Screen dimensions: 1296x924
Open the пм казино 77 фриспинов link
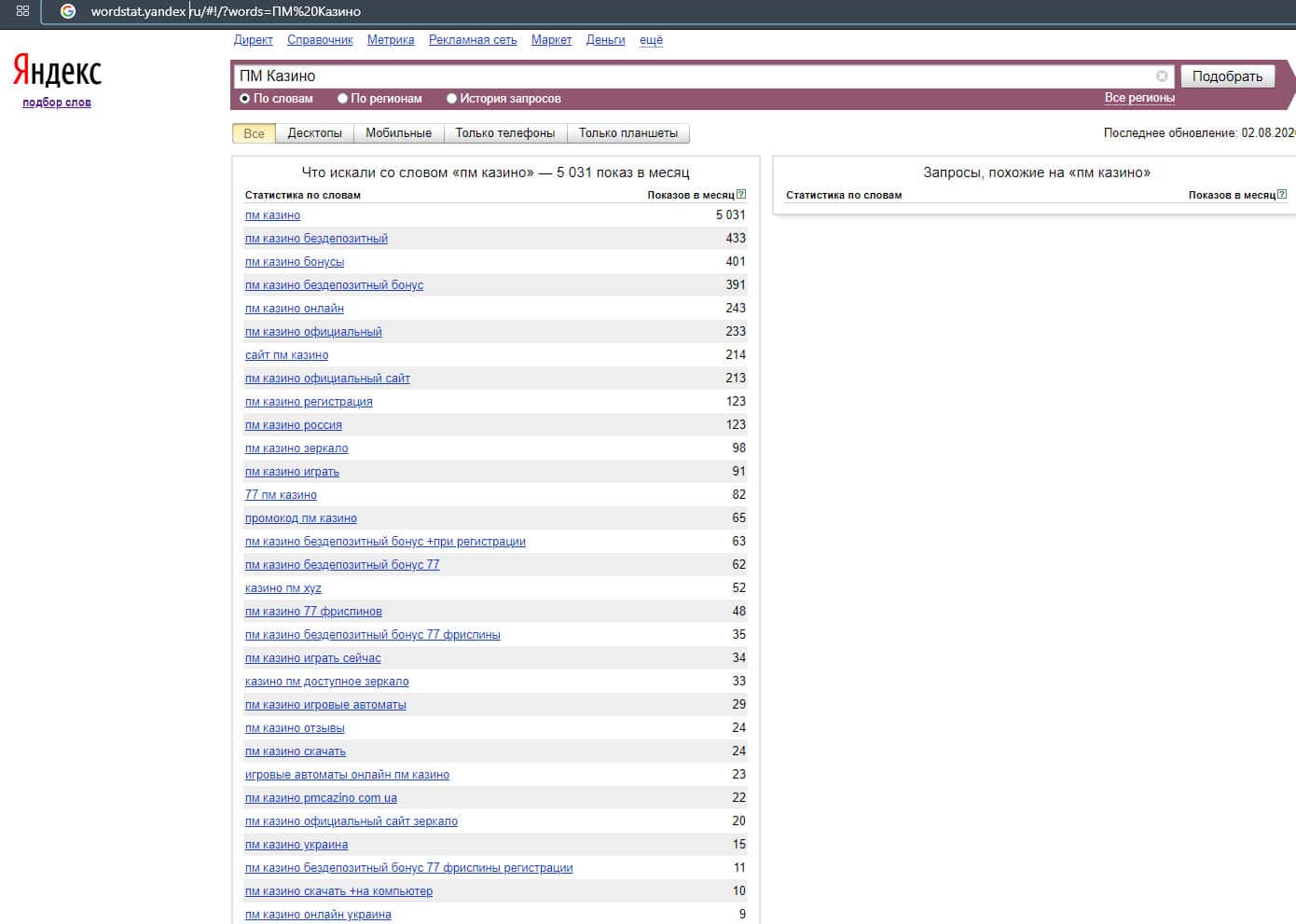(x=313, y=612)
